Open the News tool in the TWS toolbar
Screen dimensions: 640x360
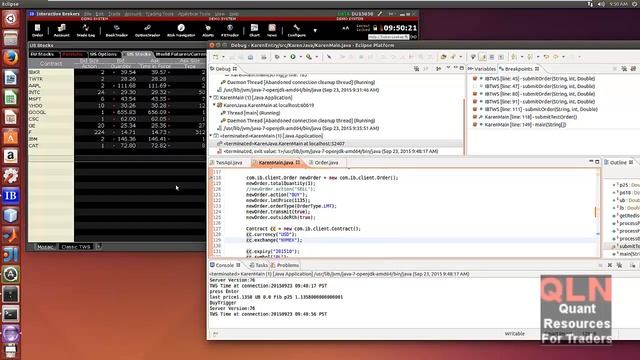272,30
